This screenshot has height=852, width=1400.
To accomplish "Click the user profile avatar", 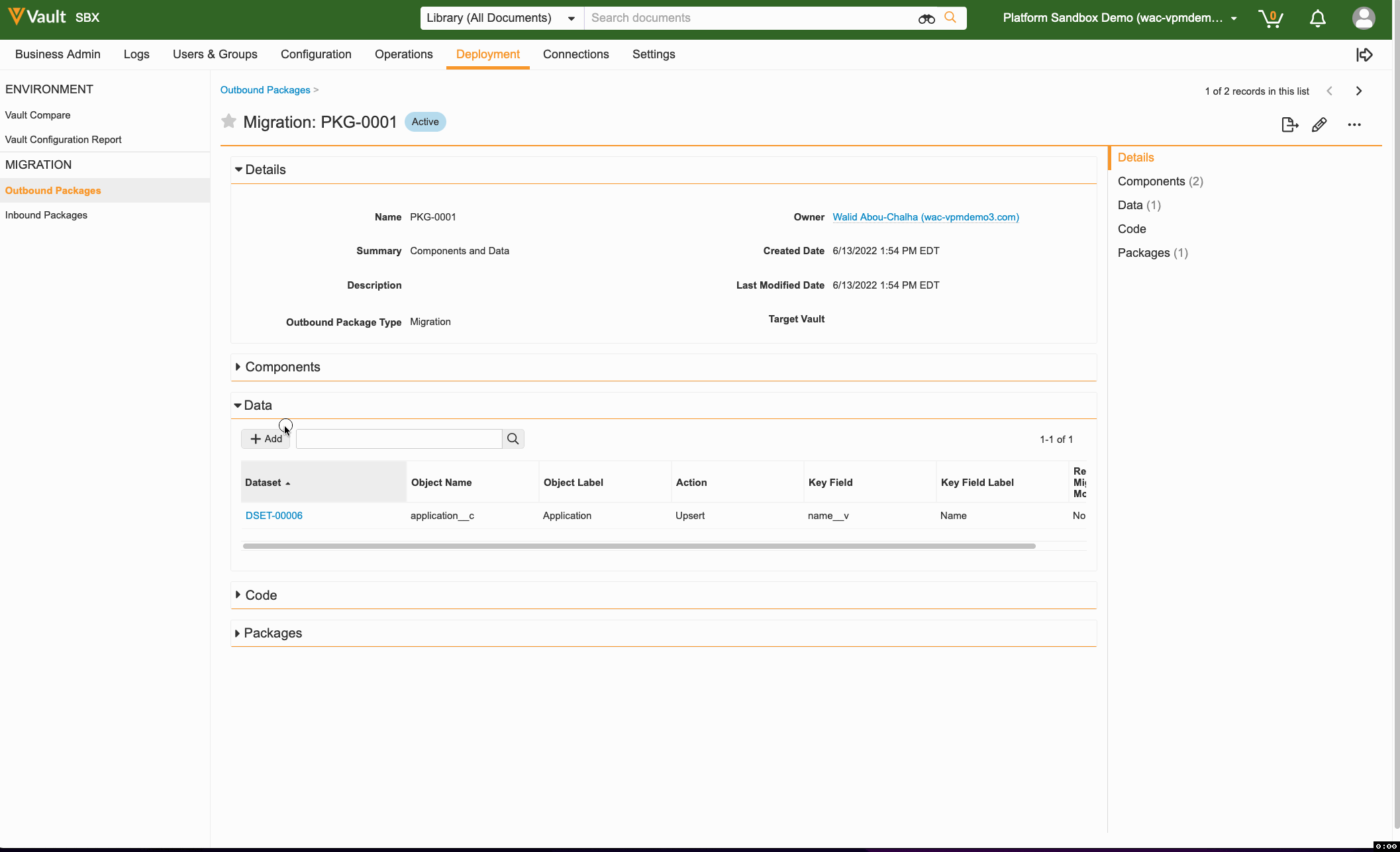I will [x=1363, y=19].
